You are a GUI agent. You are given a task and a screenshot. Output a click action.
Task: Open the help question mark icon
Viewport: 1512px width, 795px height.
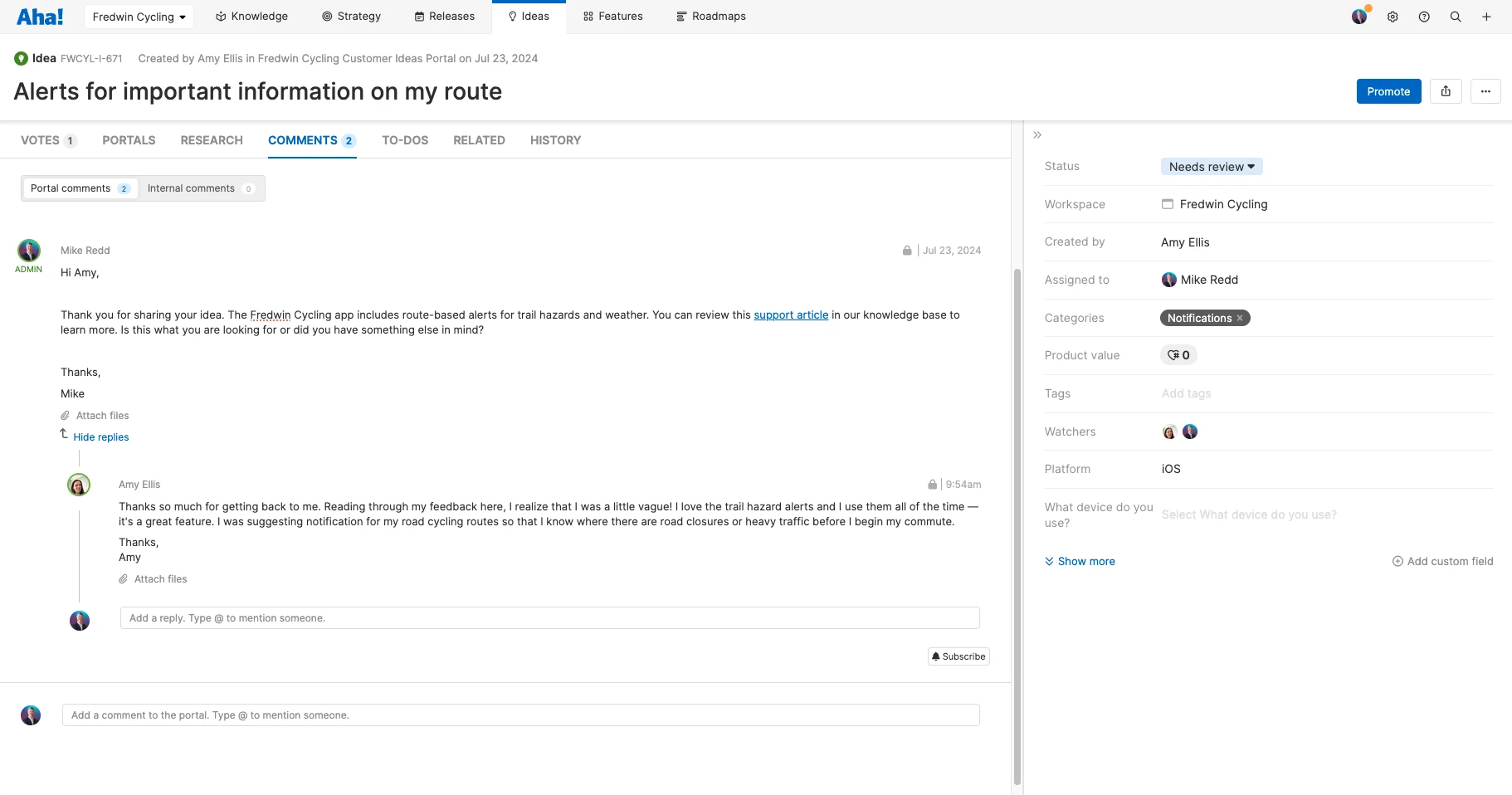coord(1424,17)
